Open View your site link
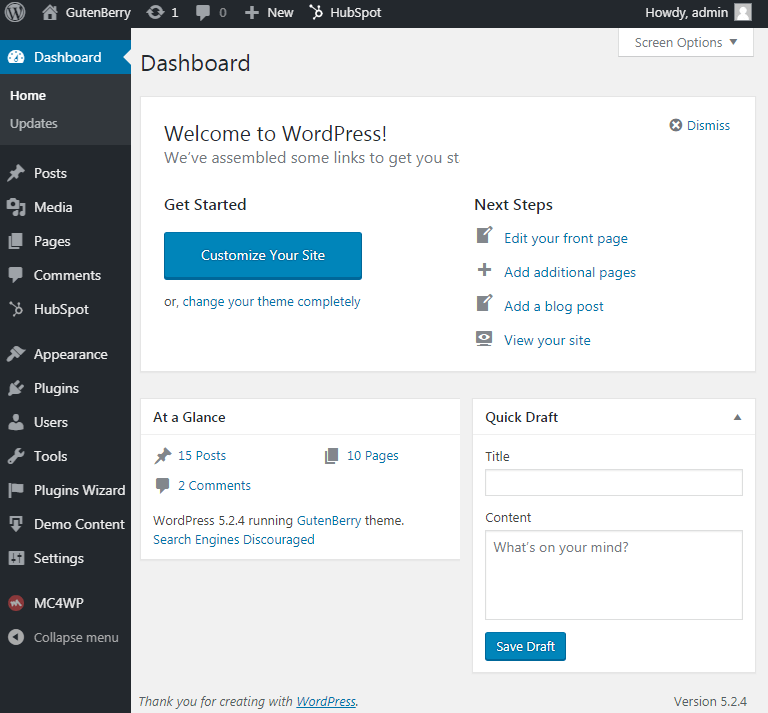The image size is (768, 713). click(548, 340)
